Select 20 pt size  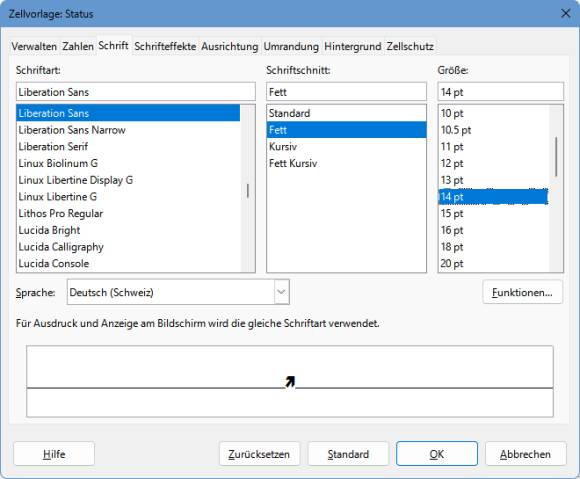(493, 263)
